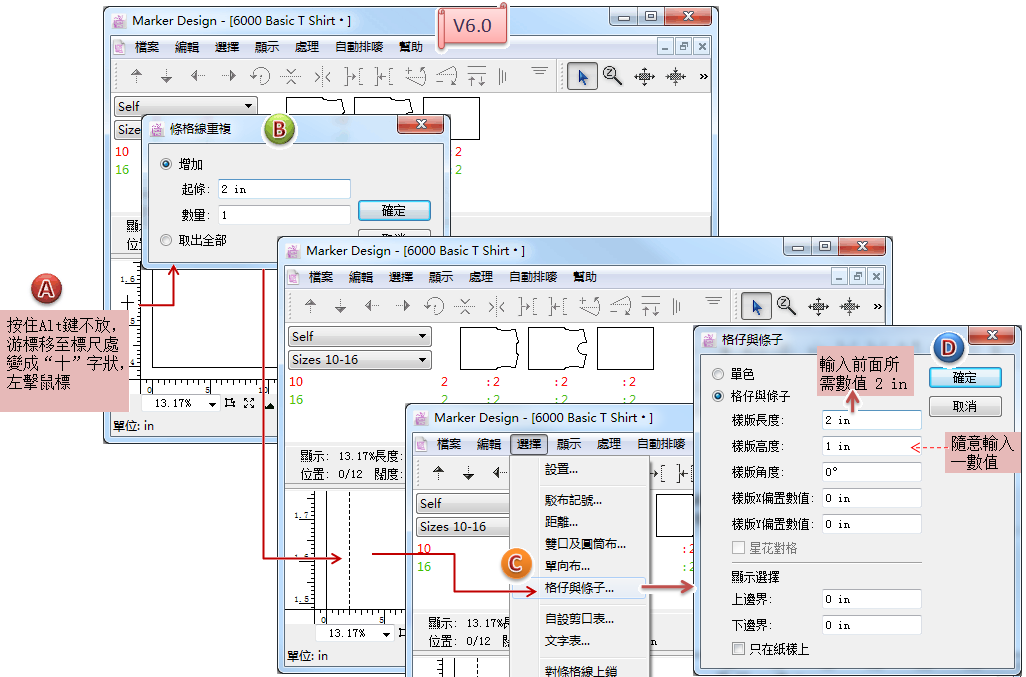1026x677 pixels.
Task: Click the rotate icon in the top window toolbar
Action: tap(260, 76)
